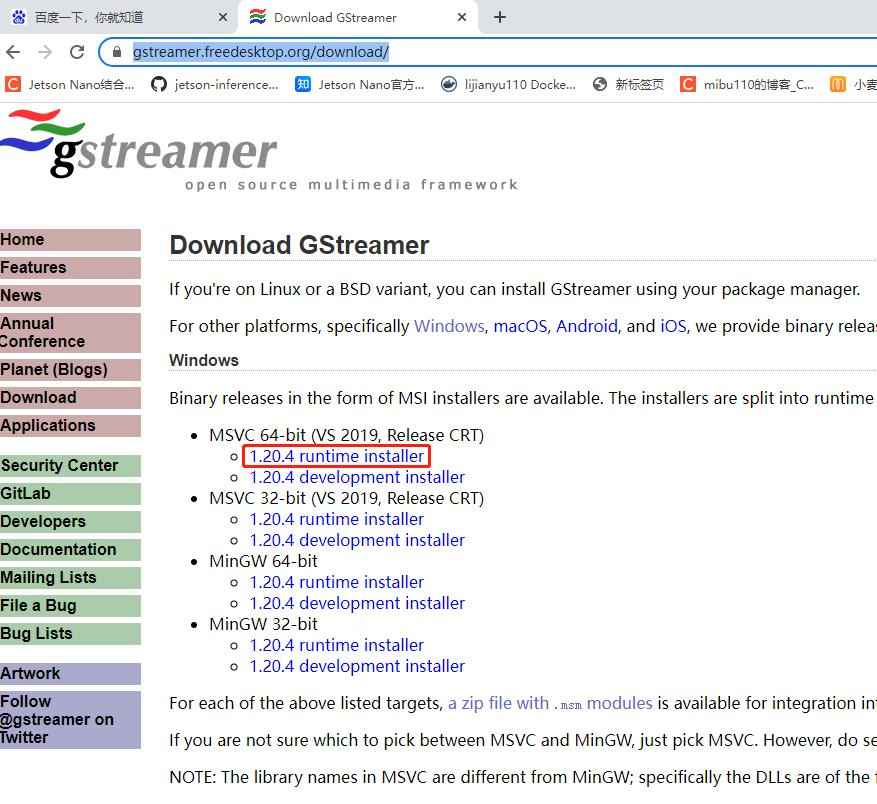The image size is (877, 804).
Task: Open News sidebar item
Action: point(70,295)
